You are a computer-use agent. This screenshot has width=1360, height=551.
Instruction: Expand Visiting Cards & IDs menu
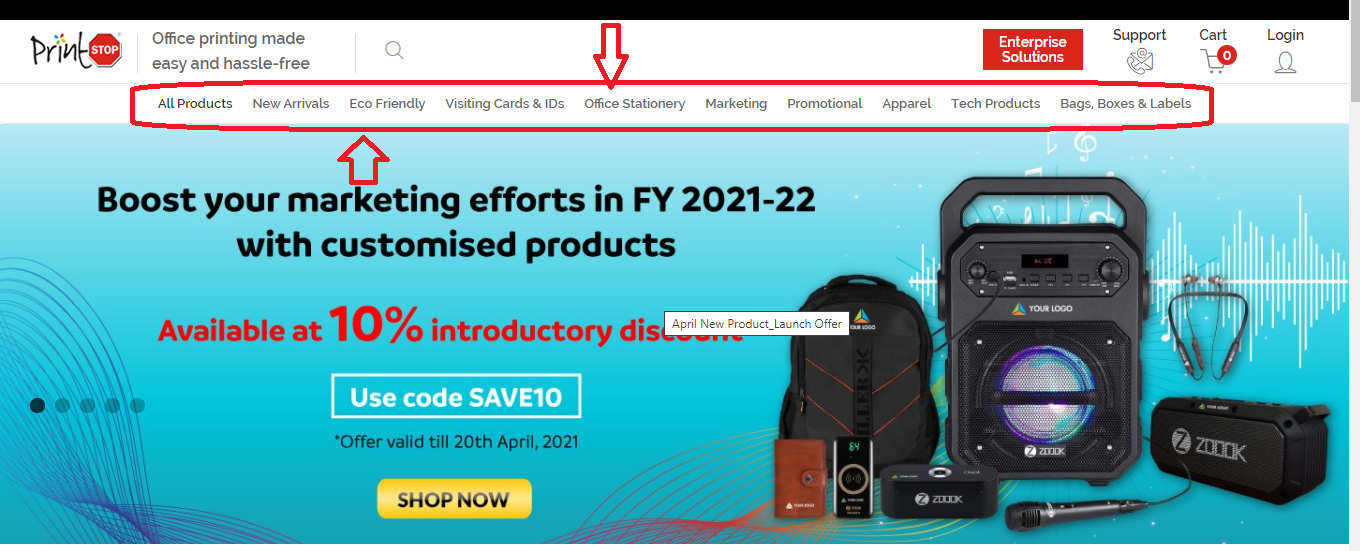505,103
